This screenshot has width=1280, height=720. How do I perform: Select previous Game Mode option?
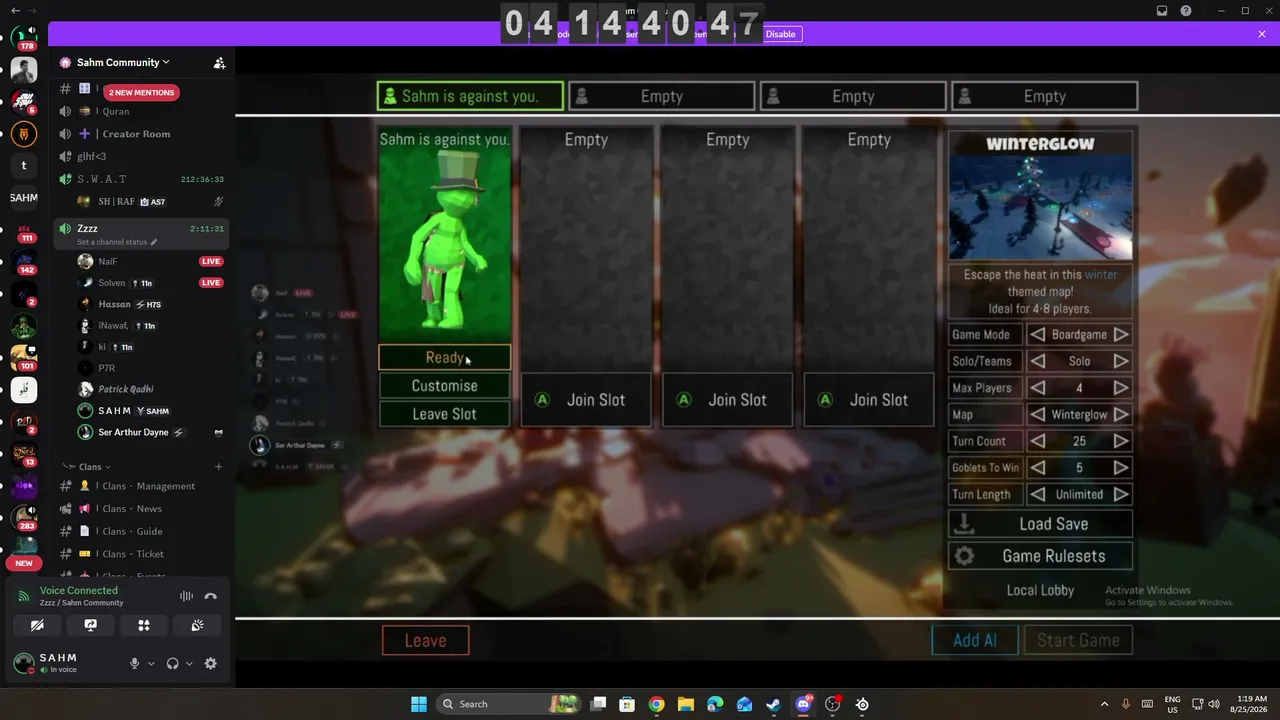[1038, 335]
